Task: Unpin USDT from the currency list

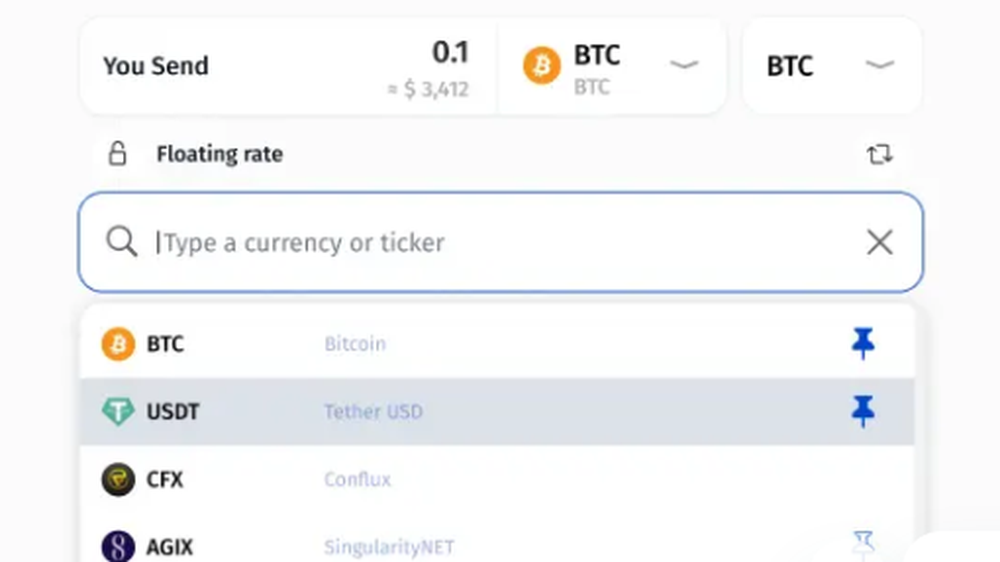Action: tap(863, 411)
